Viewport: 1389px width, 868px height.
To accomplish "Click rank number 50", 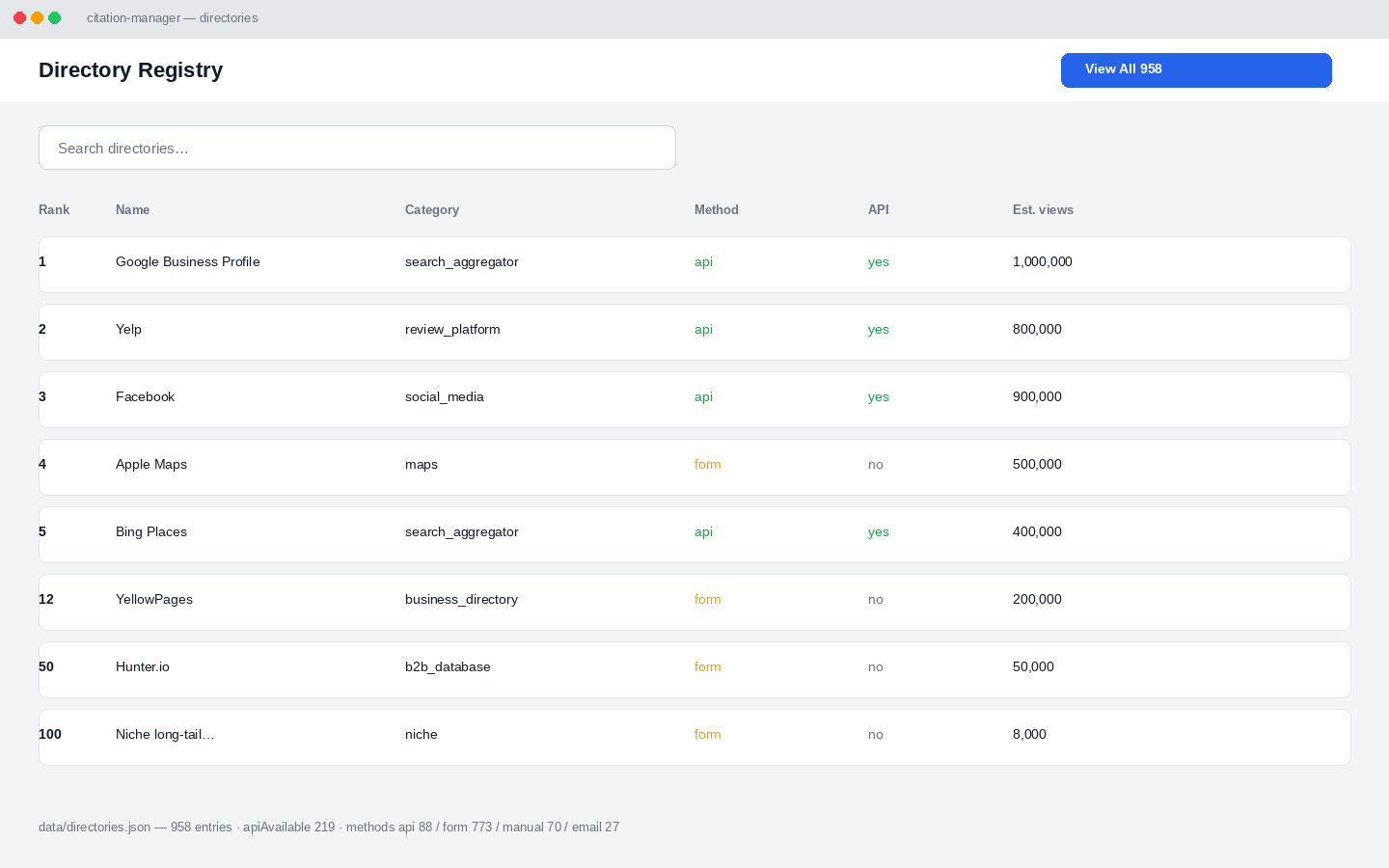I will tap(46, 667).
